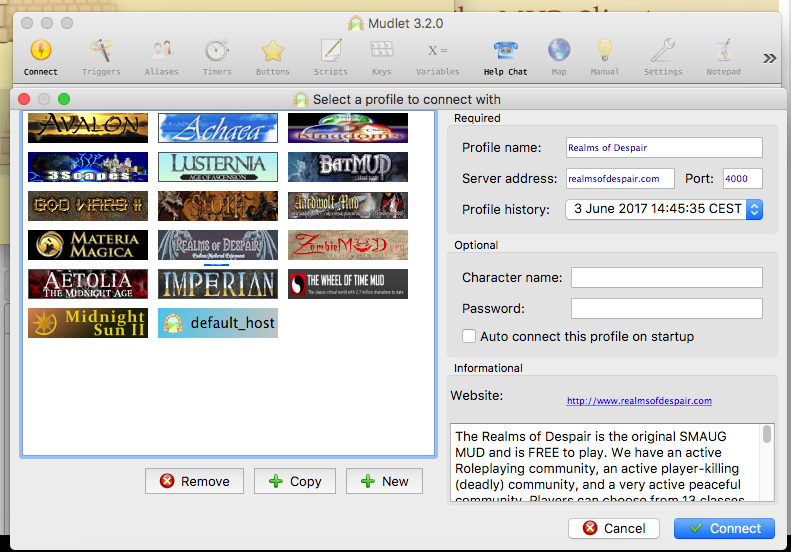
Task: Select the default_host profile
Action: (218, 323)
